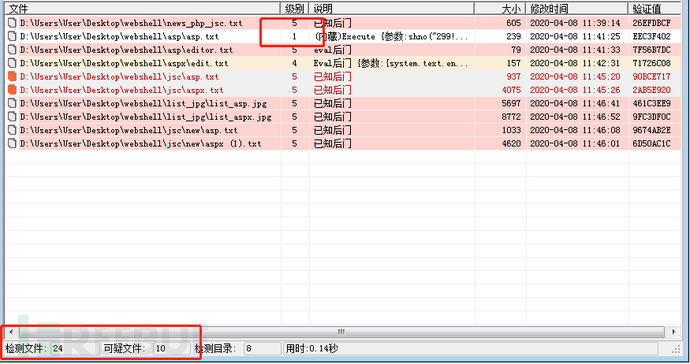Click the file icon beside list_aspx.jpg
The height and width of the screenshot is (364, 690).
click(12, 117)
